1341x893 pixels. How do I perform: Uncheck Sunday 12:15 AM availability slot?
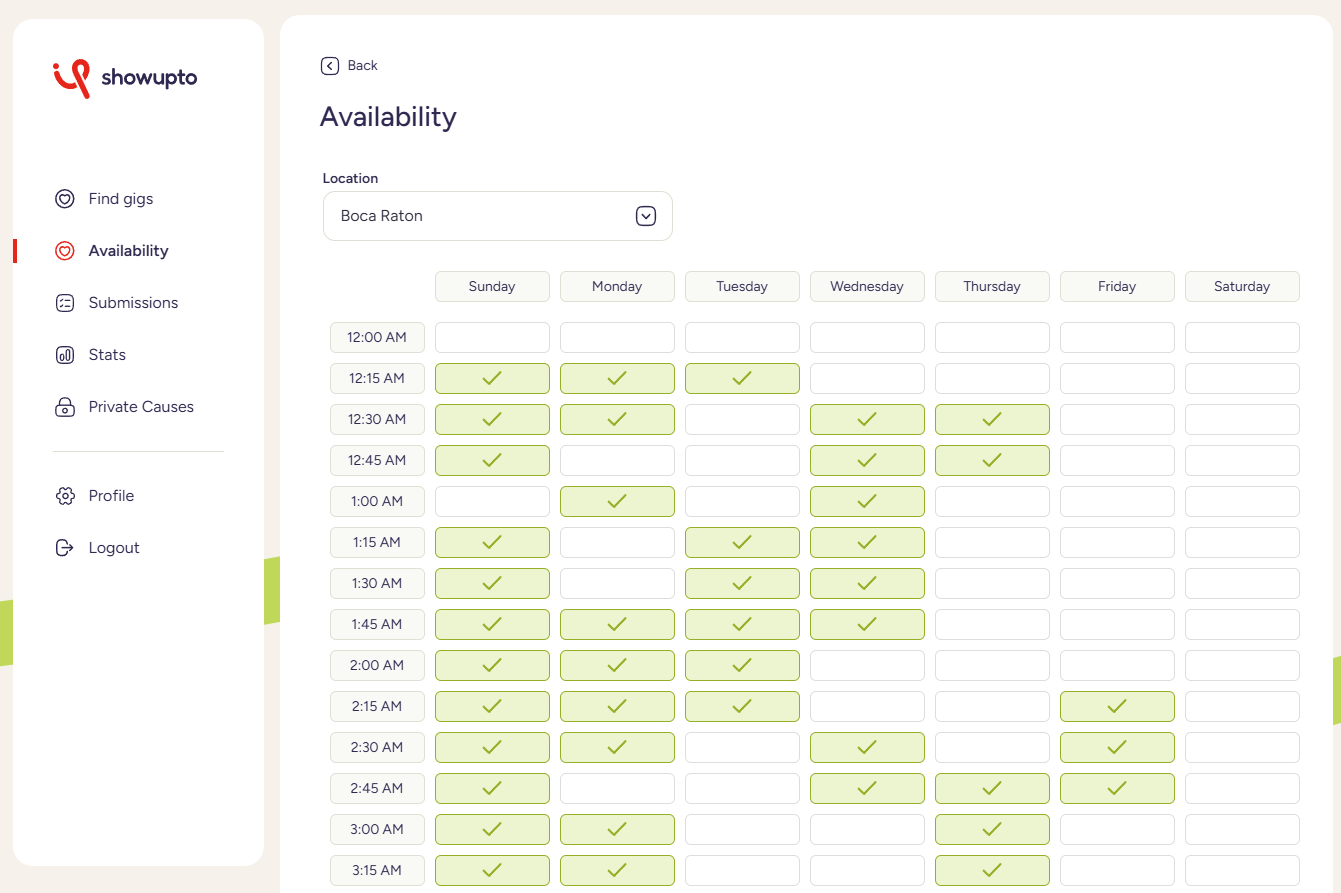pos(492,378)
